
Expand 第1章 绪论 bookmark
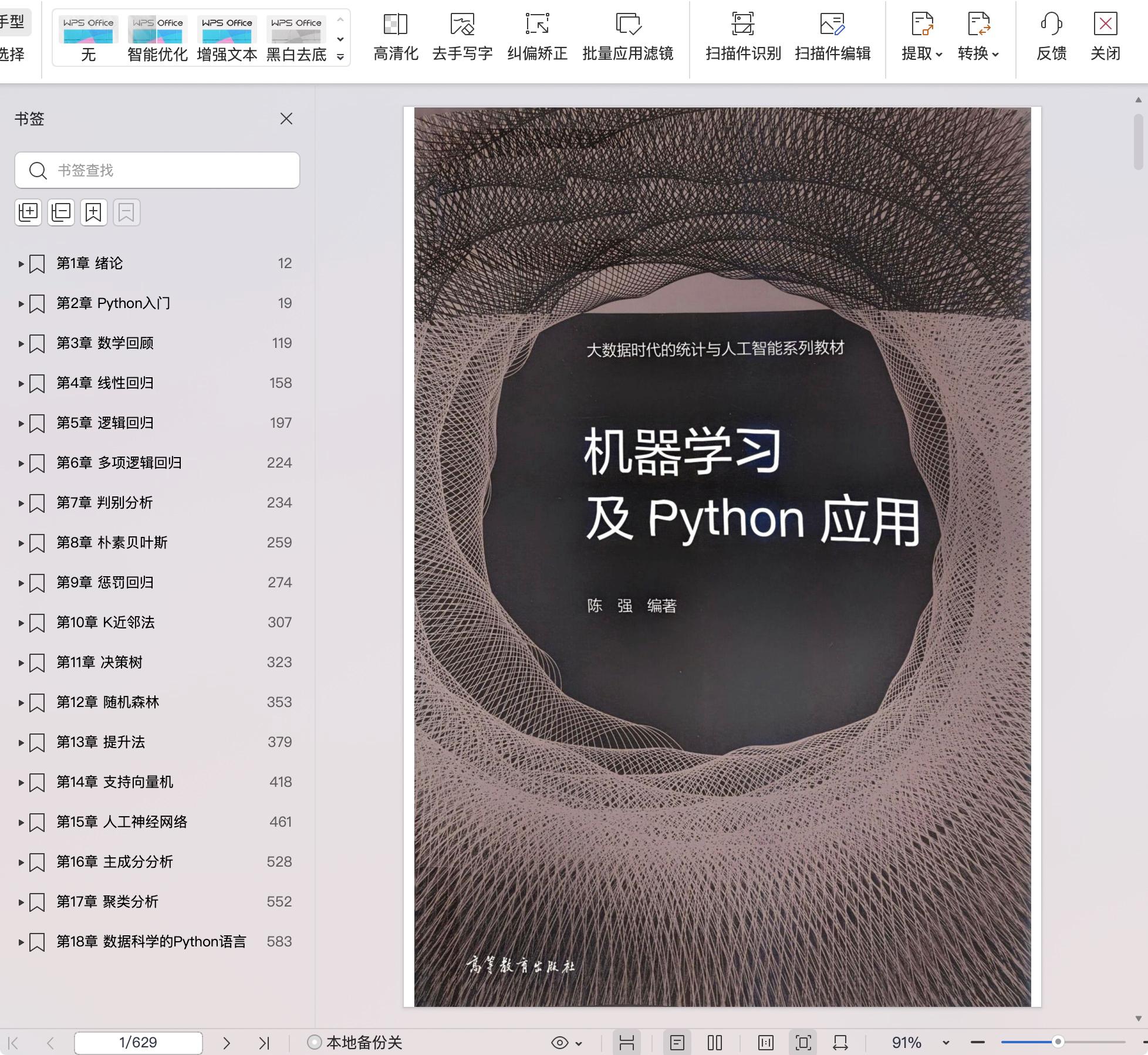pos(21,264)
